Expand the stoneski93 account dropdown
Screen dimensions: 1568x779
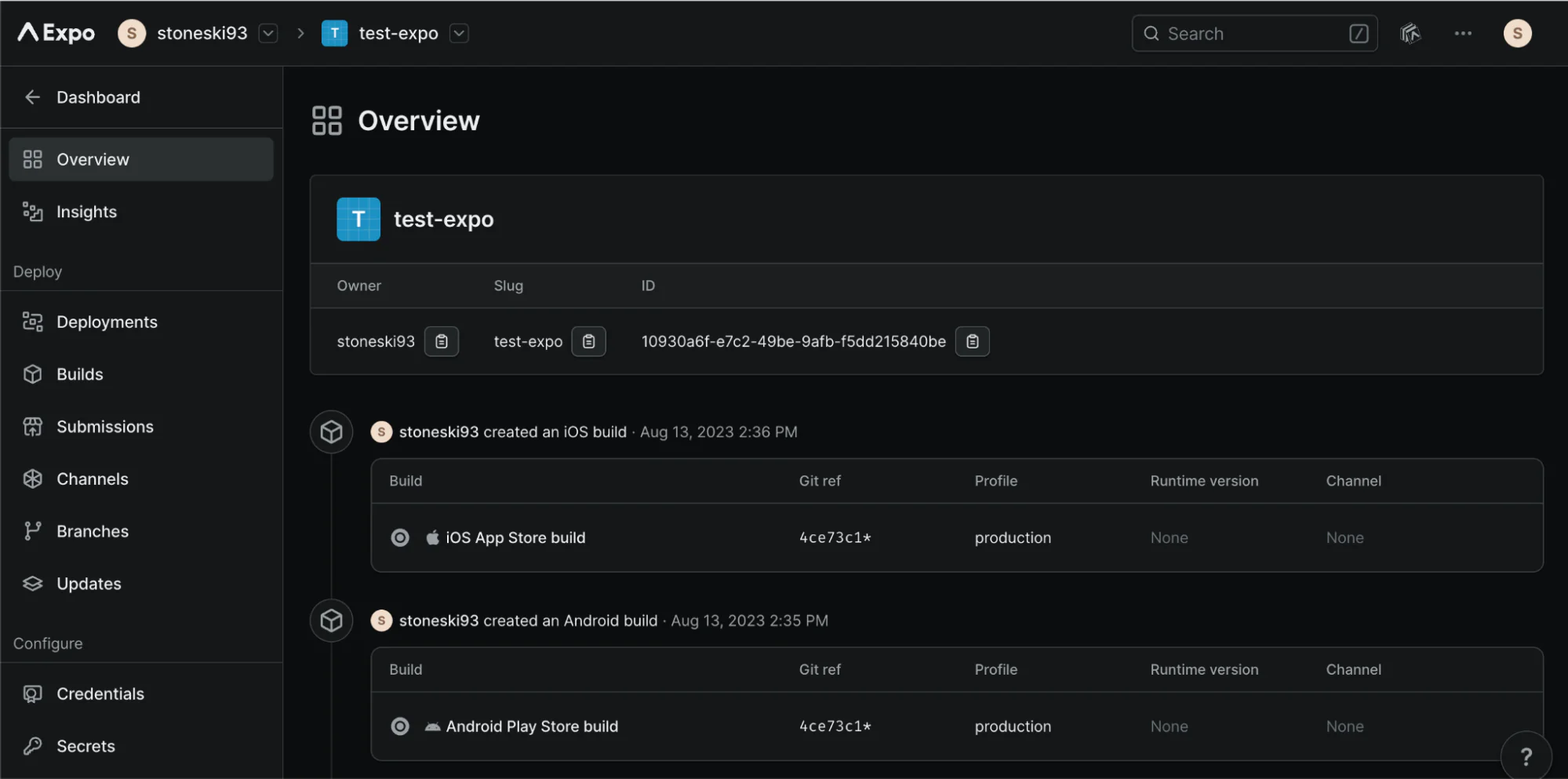[268, 33]
